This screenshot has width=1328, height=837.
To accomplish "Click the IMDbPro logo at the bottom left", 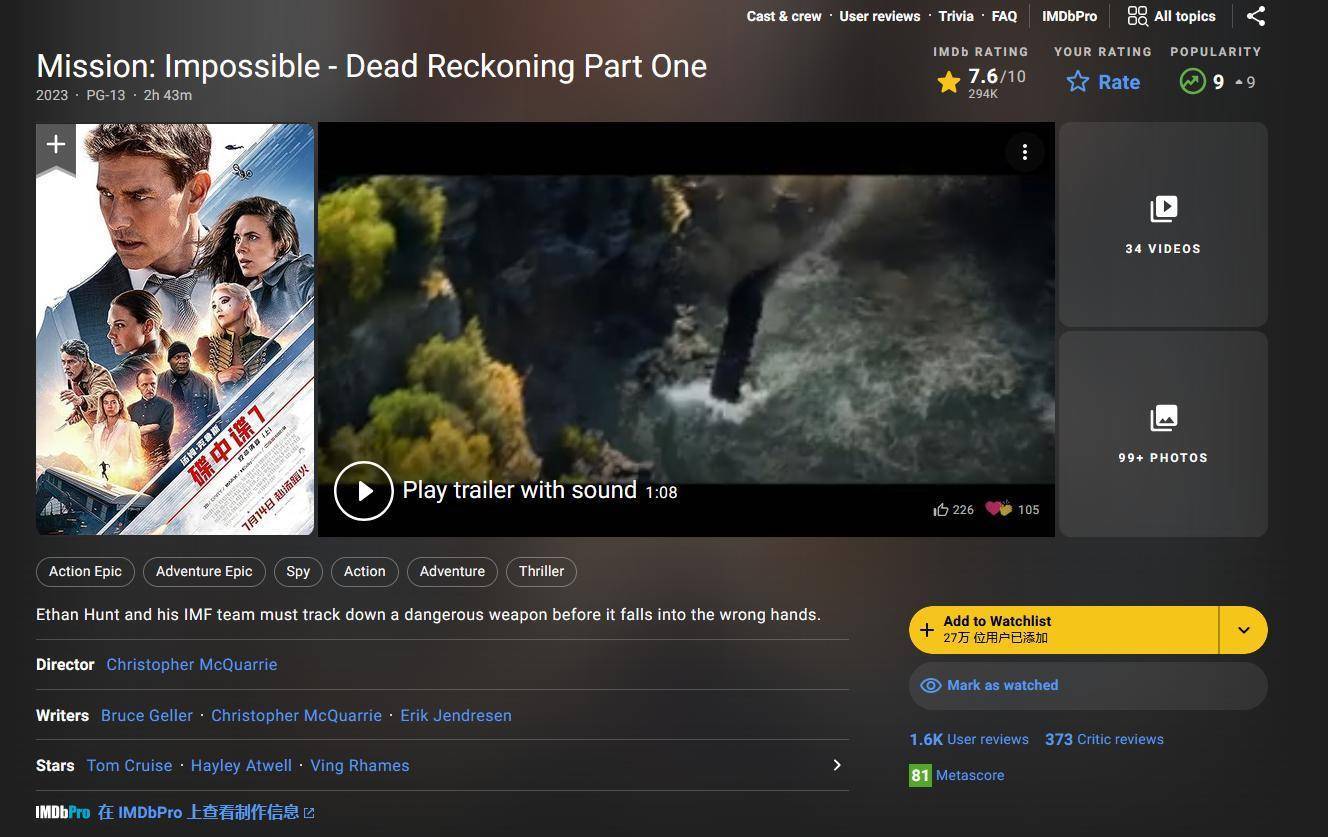I will tap(63, 812).
